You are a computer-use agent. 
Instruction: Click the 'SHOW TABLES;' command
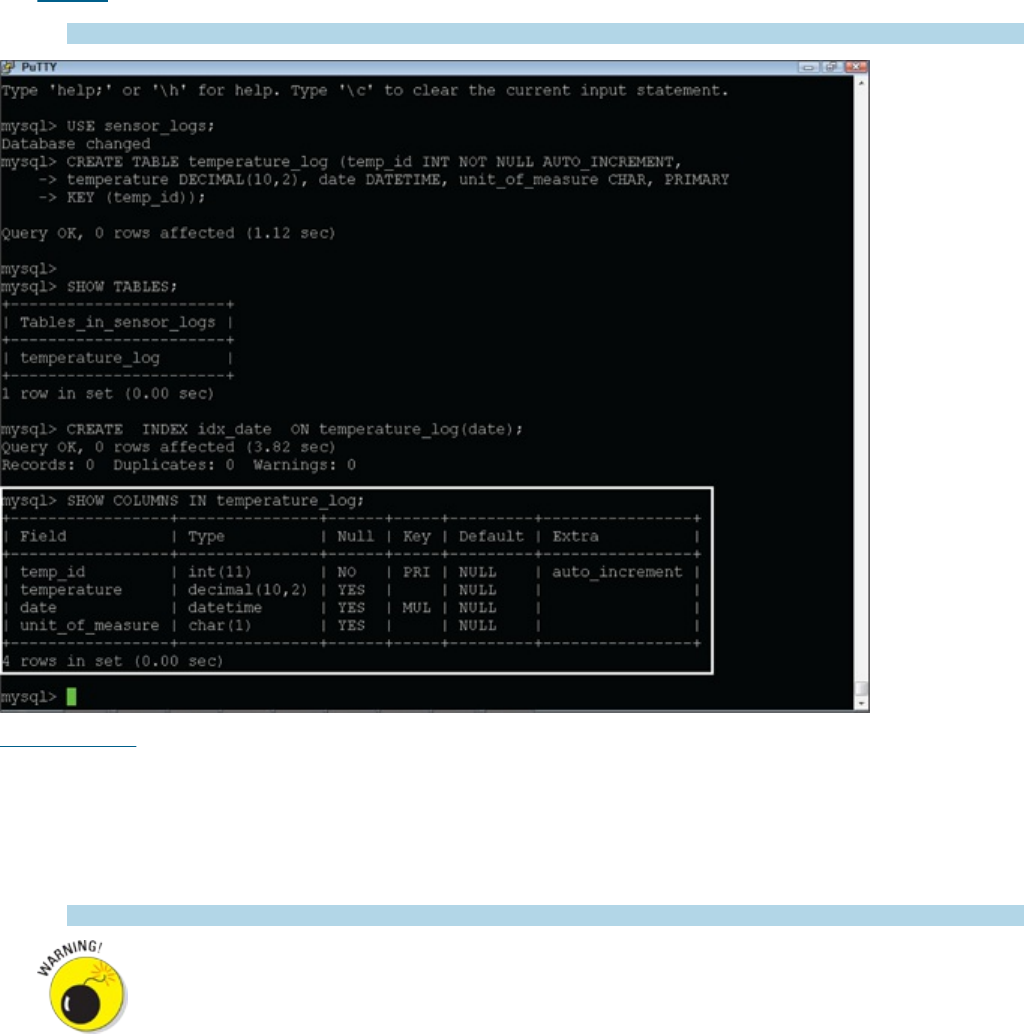click(x=122, y=287)
